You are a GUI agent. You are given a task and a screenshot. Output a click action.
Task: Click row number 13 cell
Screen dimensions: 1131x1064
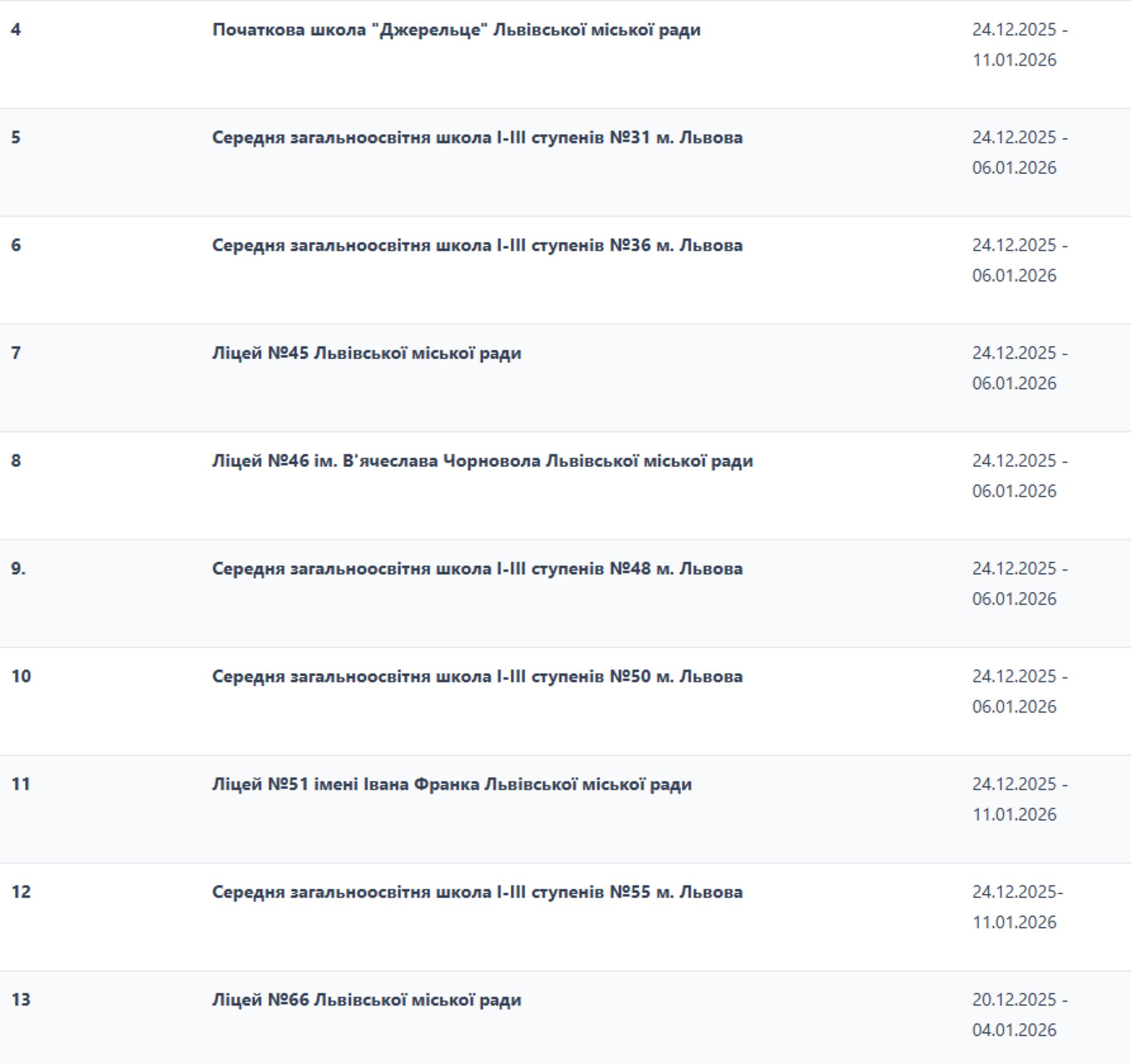click(x=21, y=1000)
